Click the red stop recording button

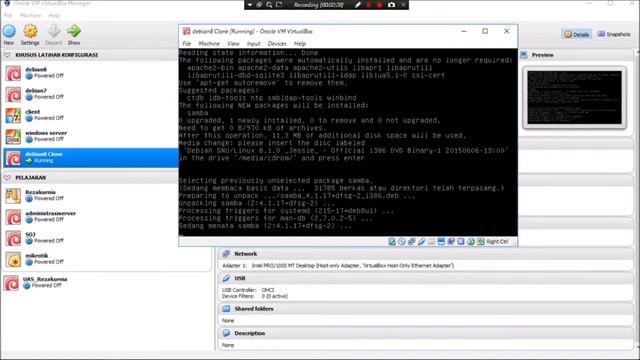[379, 5]
